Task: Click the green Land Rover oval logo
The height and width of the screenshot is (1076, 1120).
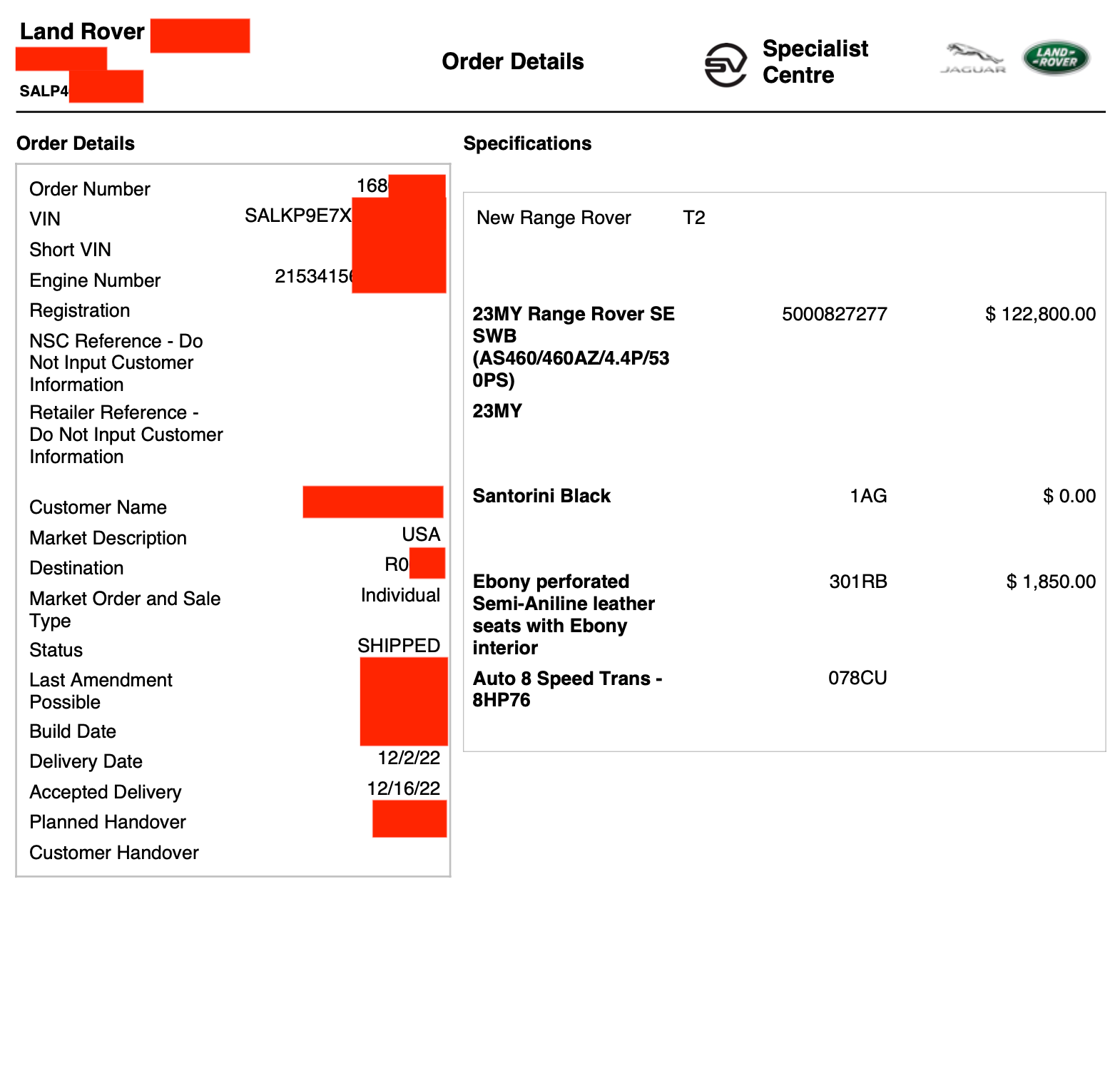Action: tap(1056, 58)
